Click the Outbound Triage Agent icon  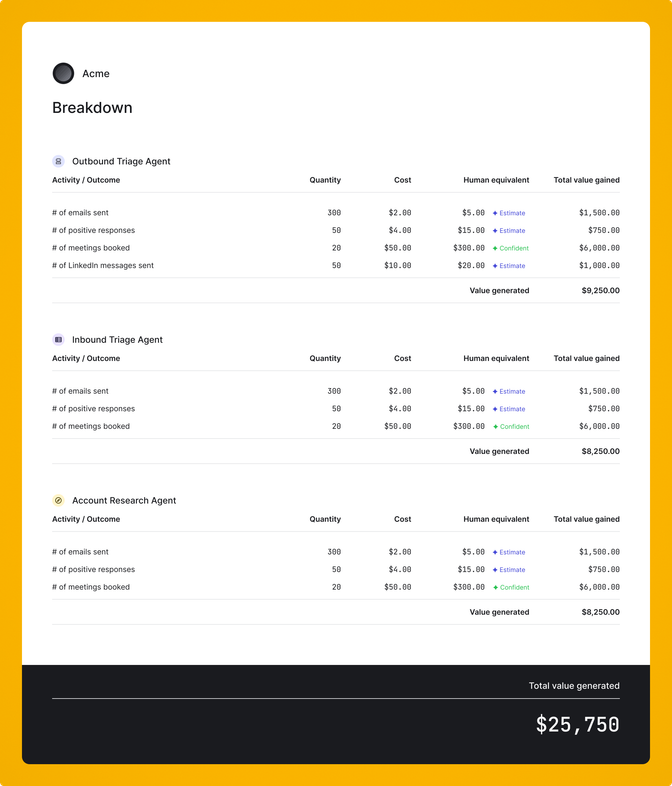click(x=58, y=161)
